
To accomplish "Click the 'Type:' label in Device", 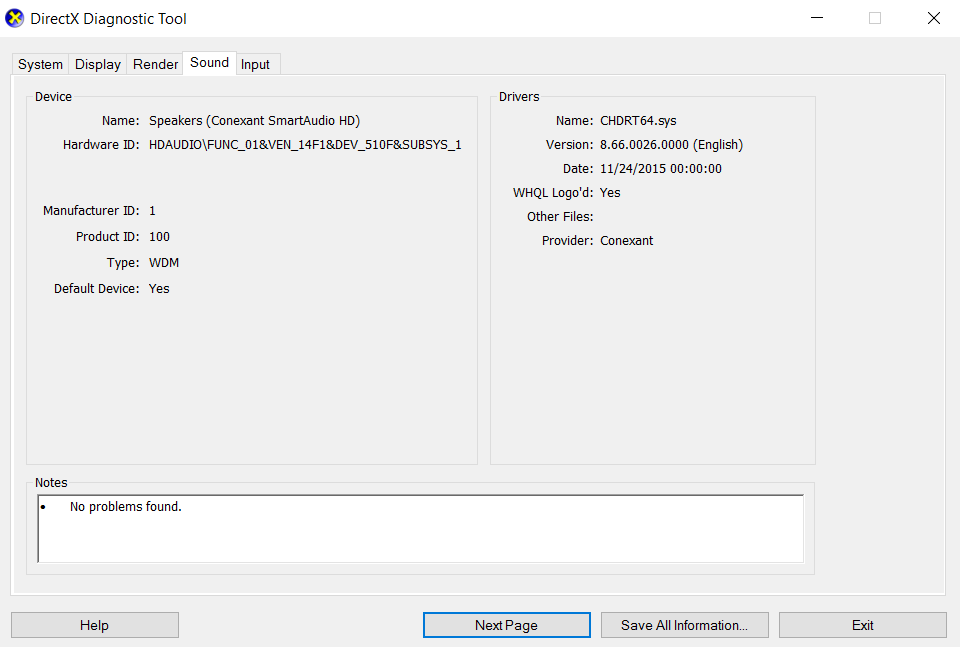I will pos(123,263).
